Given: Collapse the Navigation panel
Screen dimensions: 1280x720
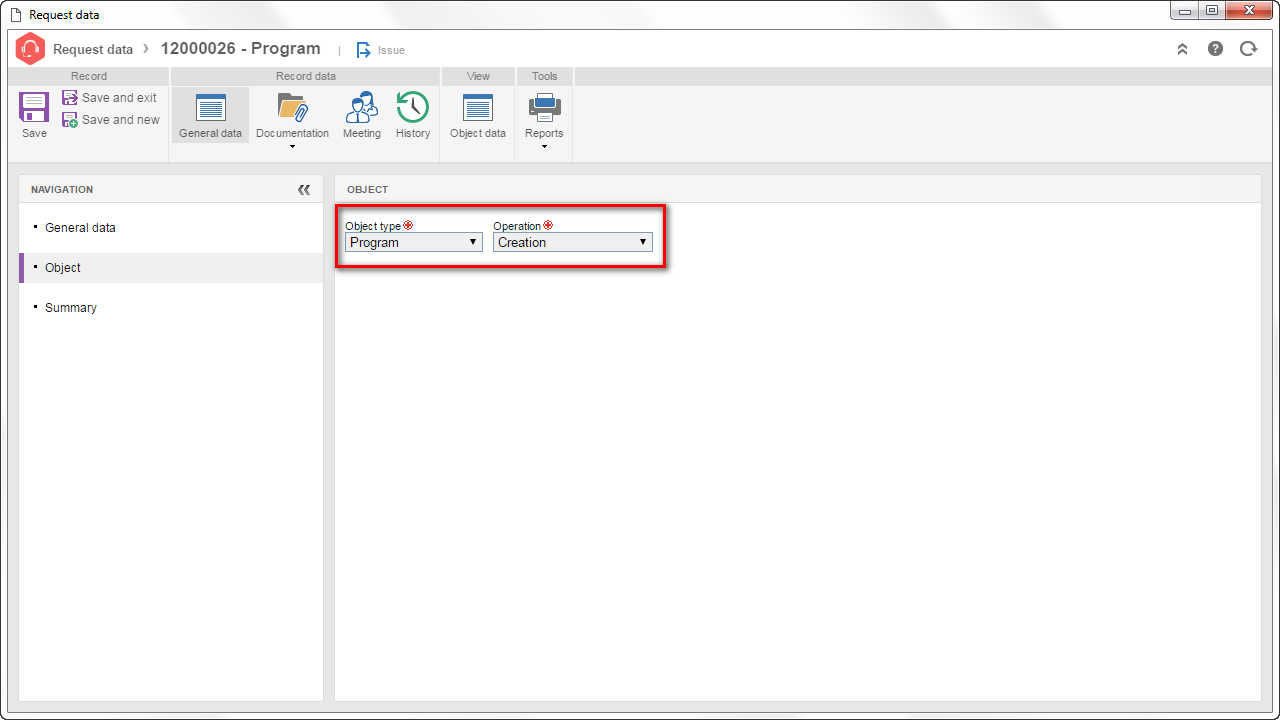Looking at the screenshot, I should point(304,189).
